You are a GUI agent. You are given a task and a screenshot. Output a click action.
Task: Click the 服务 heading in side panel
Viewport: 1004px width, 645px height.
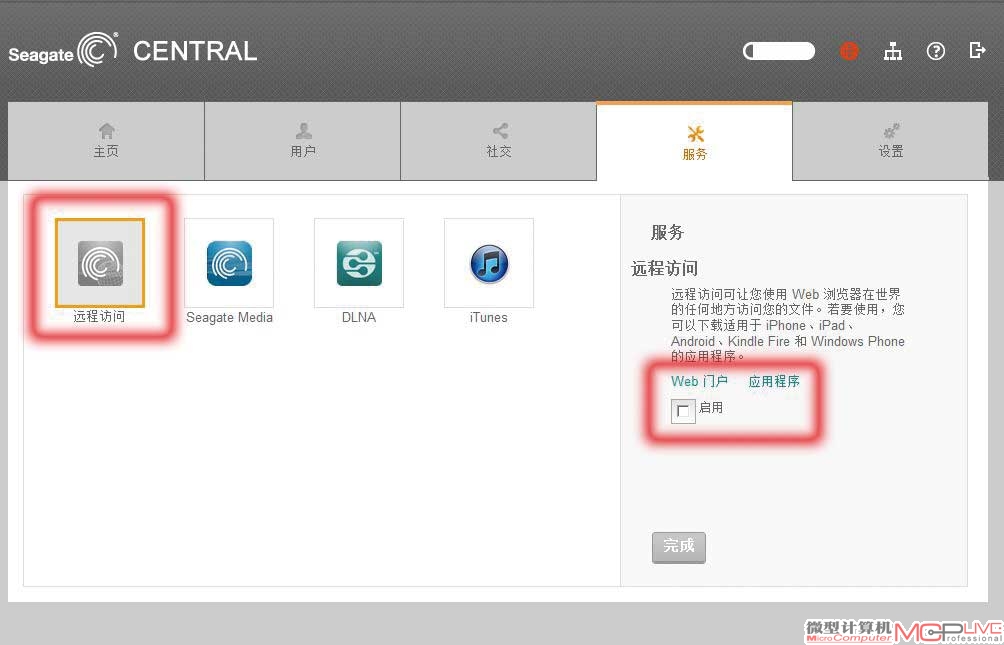(668, 232)
